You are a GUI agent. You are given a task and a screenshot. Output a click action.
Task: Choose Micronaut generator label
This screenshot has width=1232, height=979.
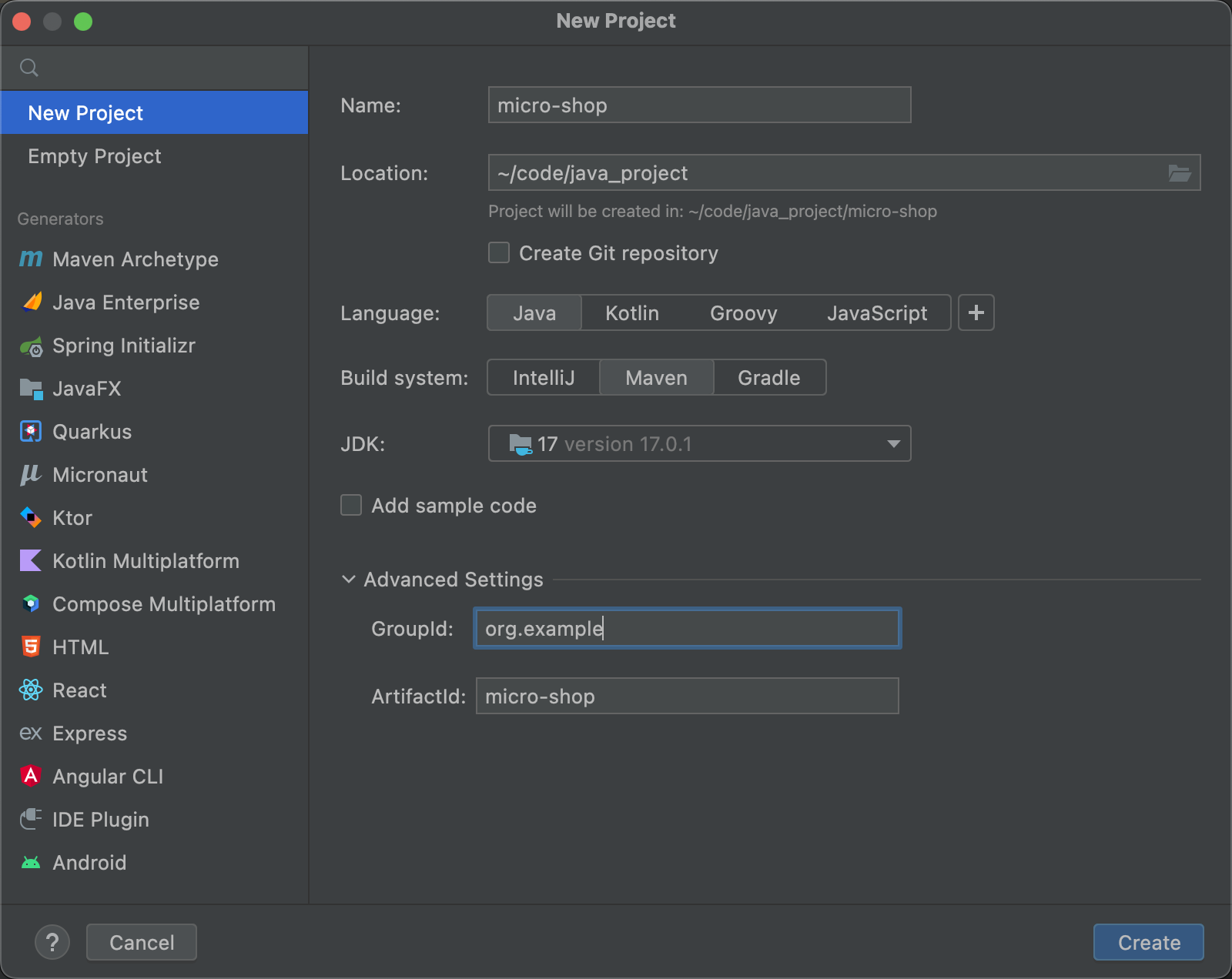pos(100,475)
